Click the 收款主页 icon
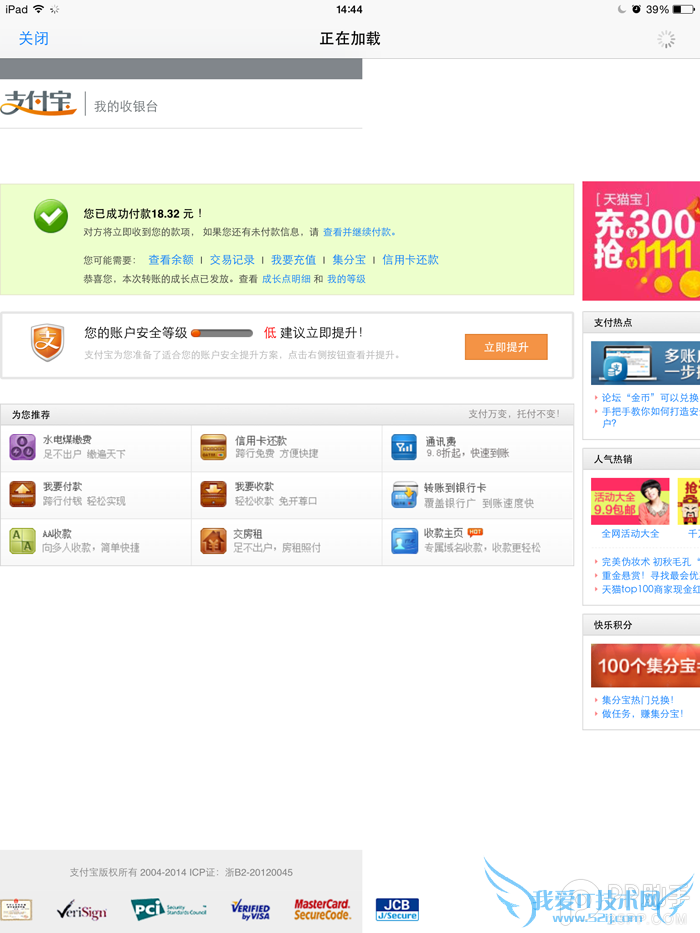This screenshot has width=700, height=933. click(404, 541)
